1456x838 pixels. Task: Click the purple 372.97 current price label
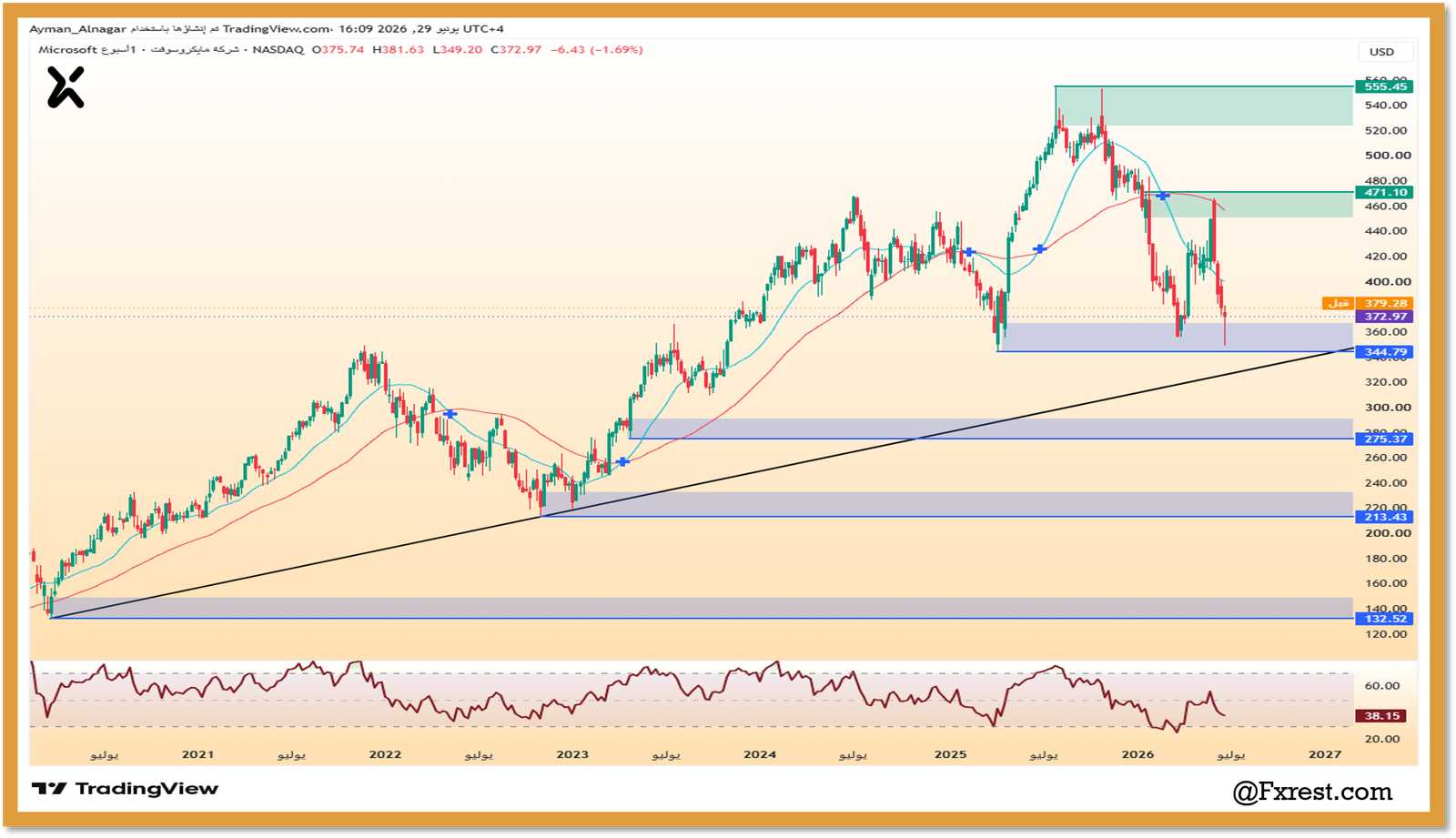click(1385, 317)
